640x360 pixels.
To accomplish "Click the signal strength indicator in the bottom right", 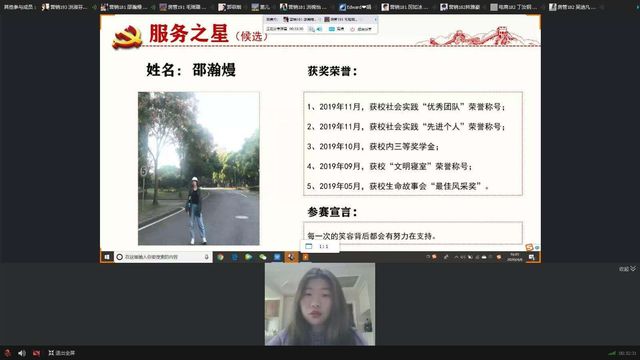I will [612, 353].
